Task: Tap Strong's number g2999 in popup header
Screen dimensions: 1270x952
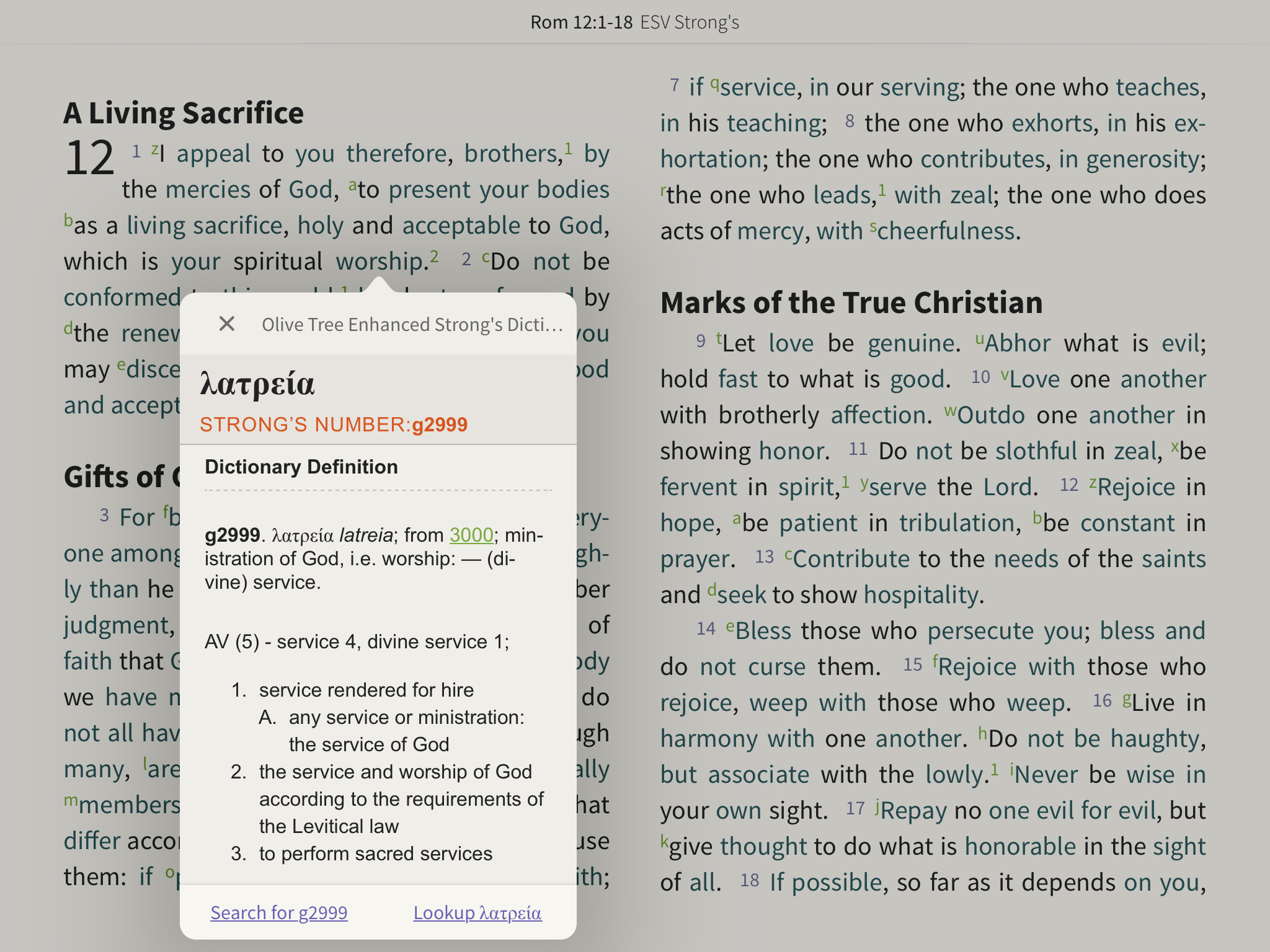Action: coord(440,425)
